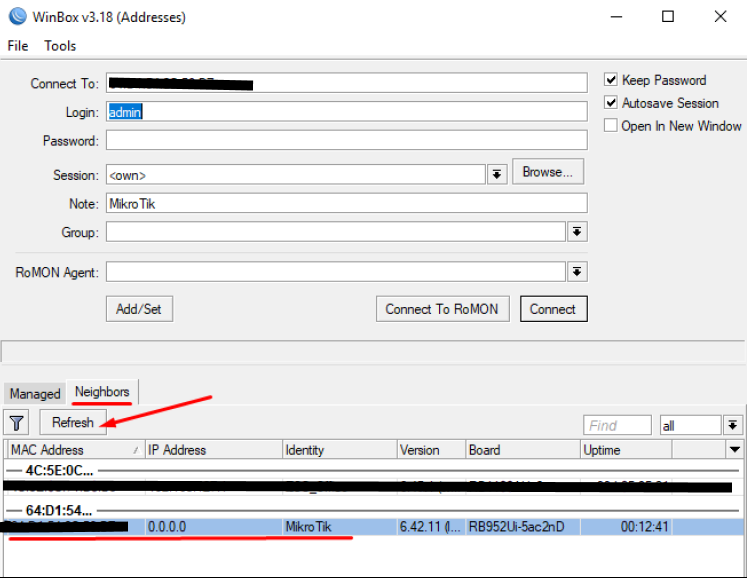Select the Neighbors tab
747x578 pixels.
[x=102, y=392]
